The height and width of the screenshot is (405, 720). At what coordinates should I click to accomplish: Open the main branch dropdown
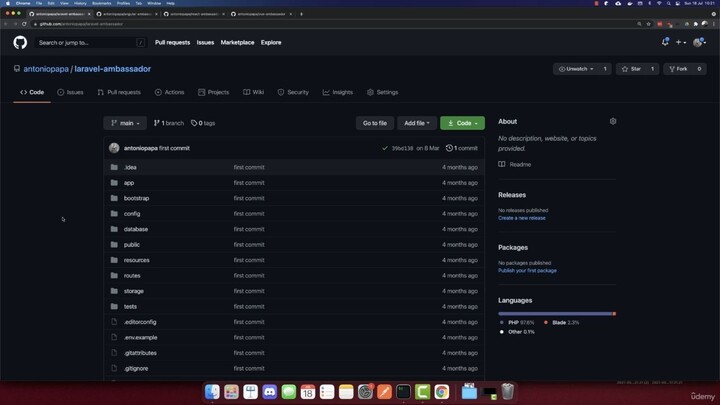[x=125, y=123]
